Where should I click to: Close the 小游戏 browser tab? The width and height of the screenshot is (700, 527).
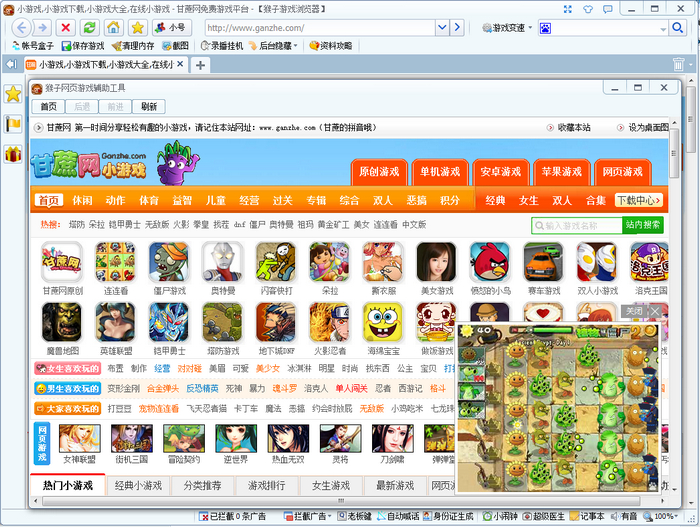pos(180,64)
